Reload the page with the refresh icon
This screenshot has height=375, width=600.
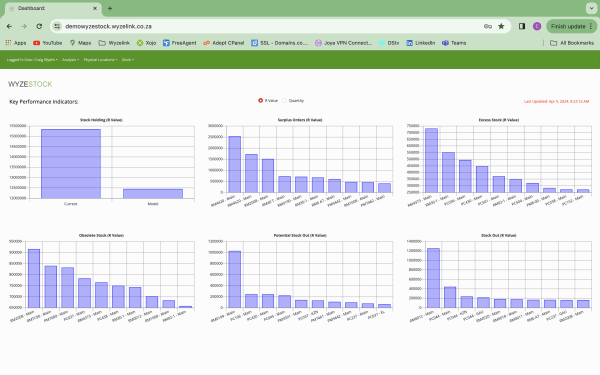point(39,26)
